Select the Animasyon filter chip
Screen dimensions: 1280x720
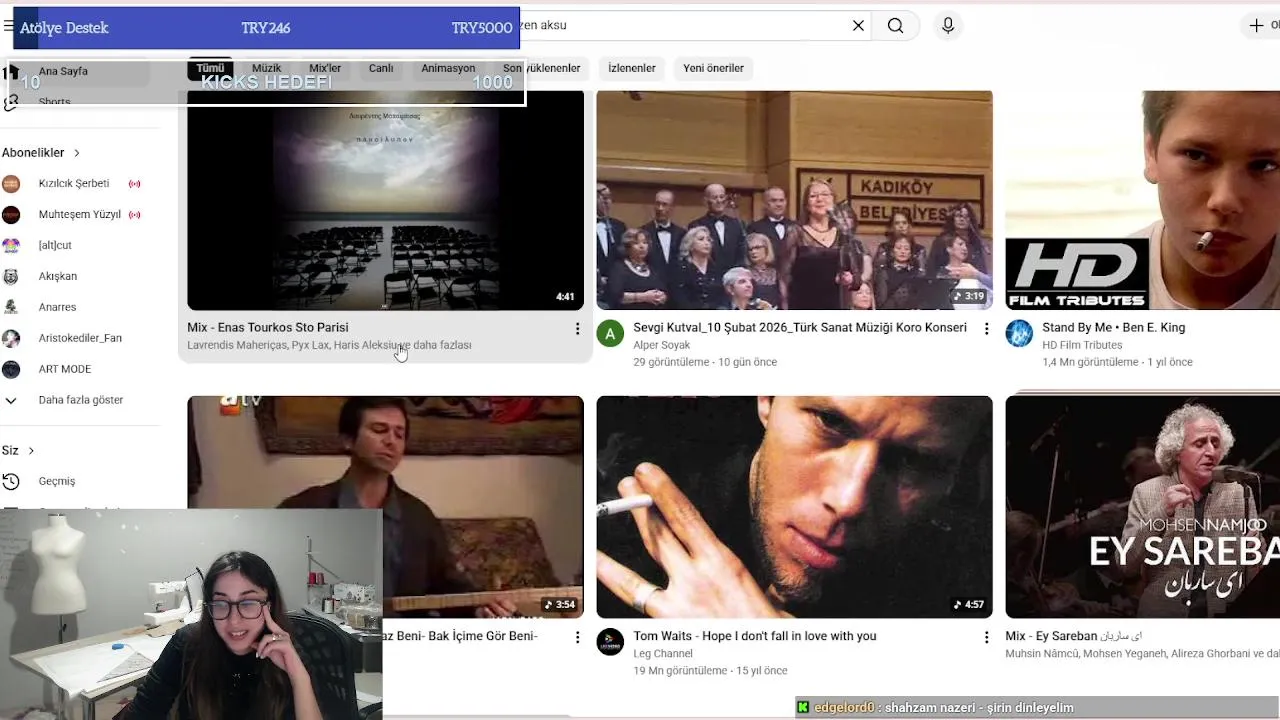[x=448, y=68]
